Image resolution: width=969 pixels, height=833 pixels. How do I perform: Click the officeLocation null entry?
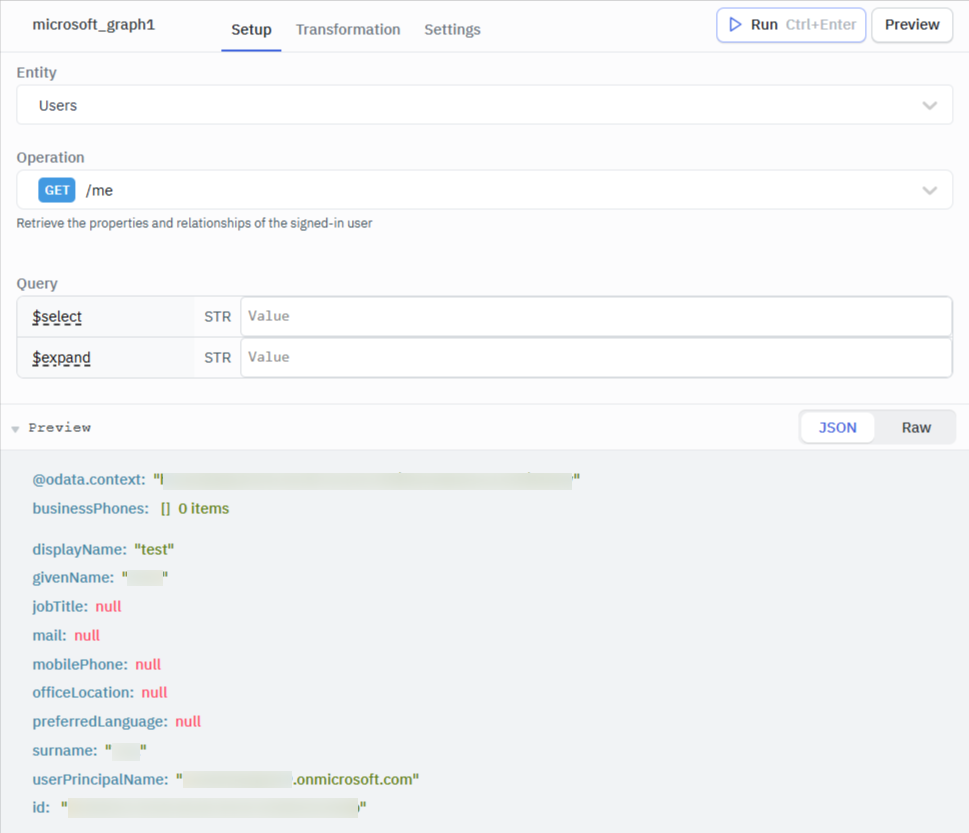[99, 693]
